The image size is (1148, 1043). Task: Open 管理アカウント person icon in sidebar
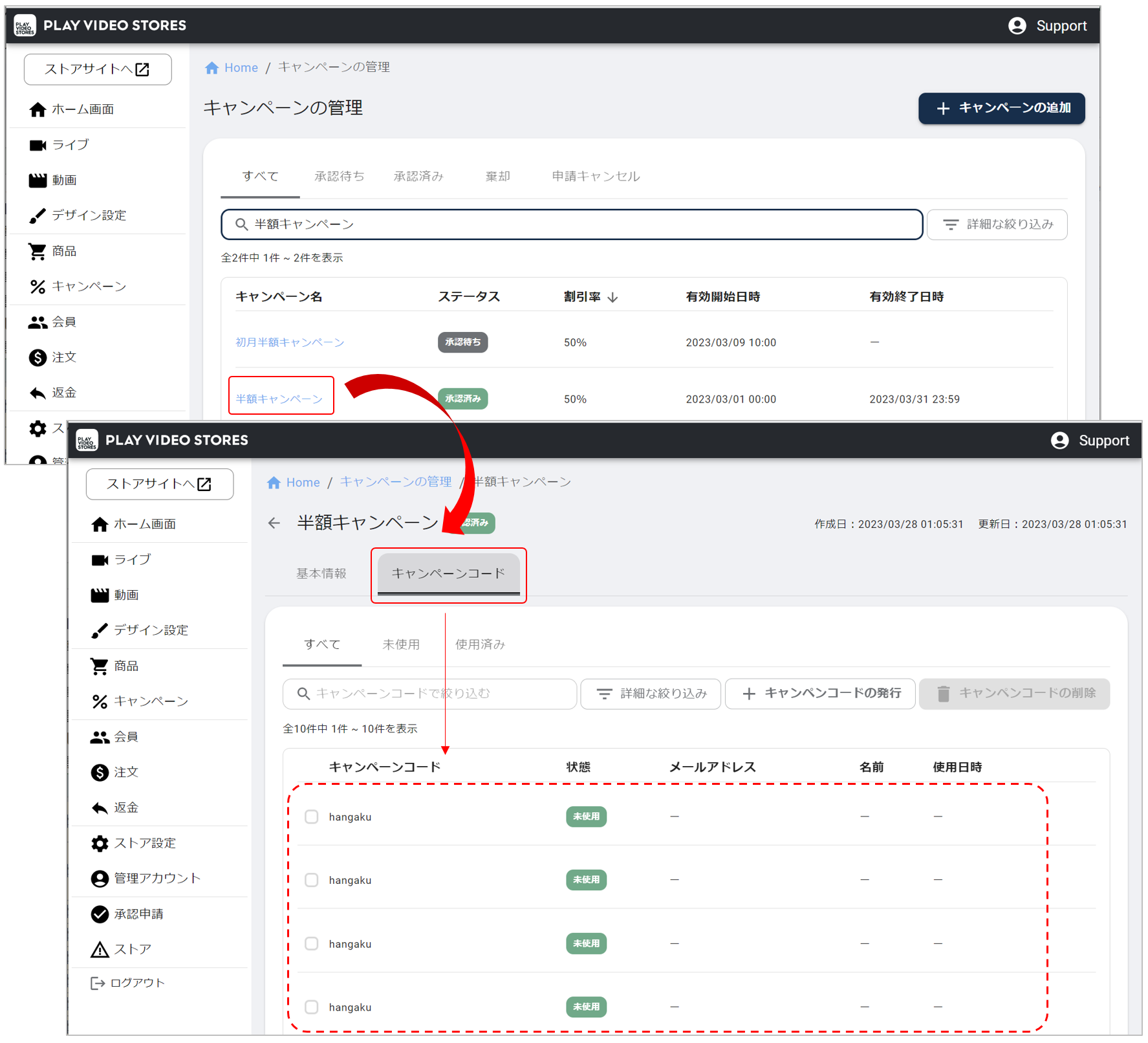pos(100,879)
